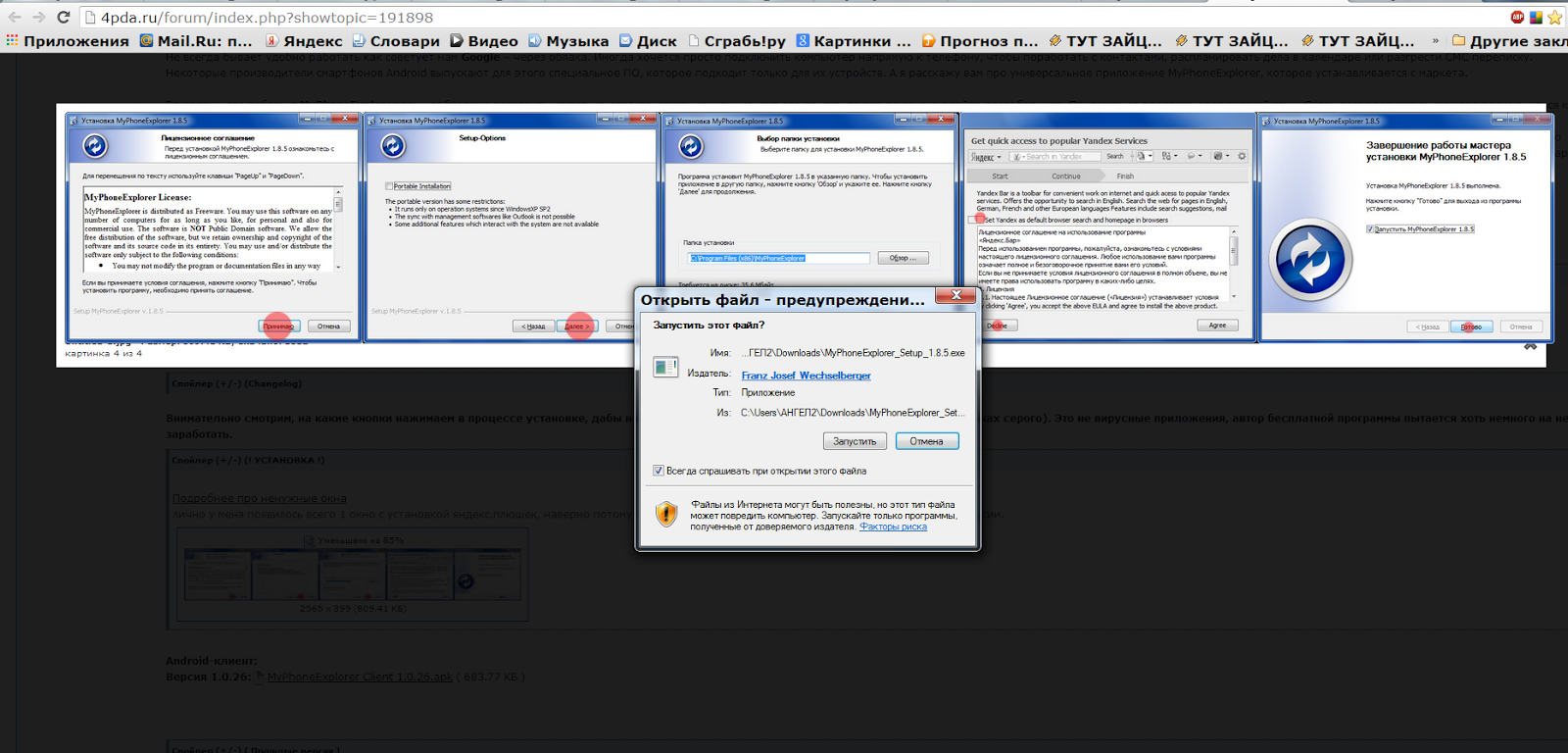This screenshot has height=753, width=1568.
Task: Click the colored extension icon beside ABP
Action: tap(1536, 18)
